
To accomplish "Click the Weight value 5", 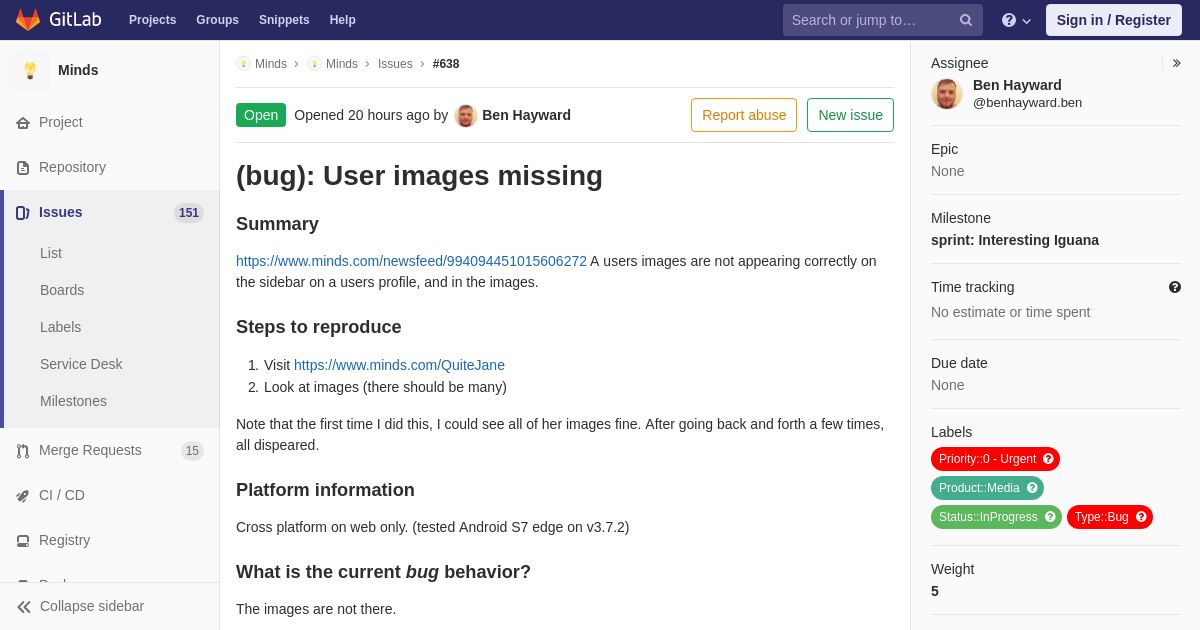I will click(x=935, y=591).
